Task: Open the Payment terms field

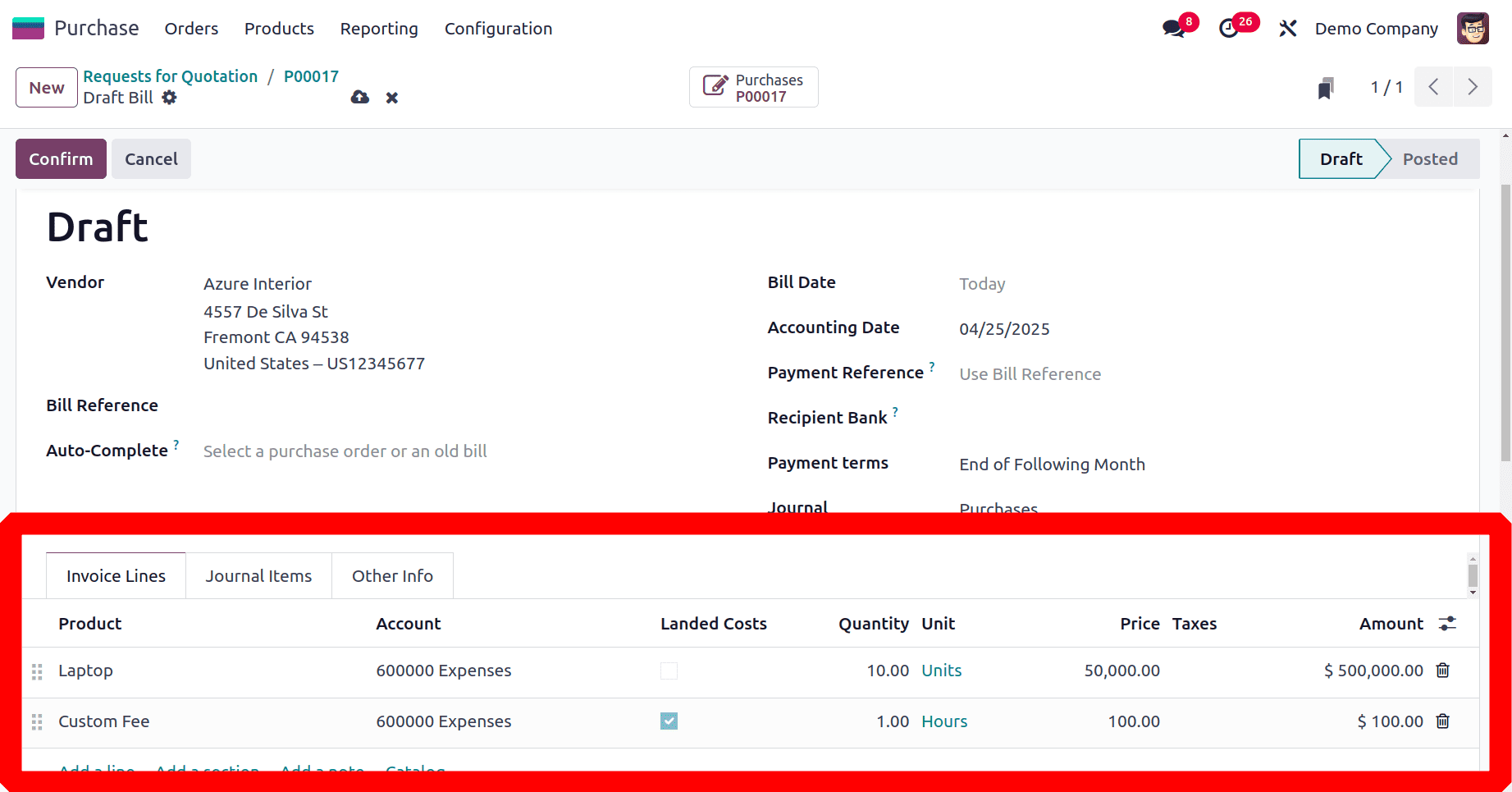Action: pyautogui.click(x=1052, y=465)
